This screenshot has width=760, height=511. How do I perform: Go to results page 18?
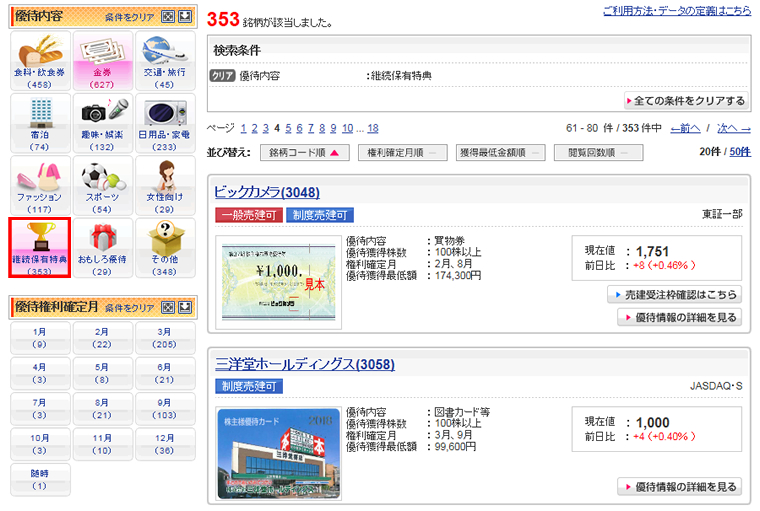[373, 128]
